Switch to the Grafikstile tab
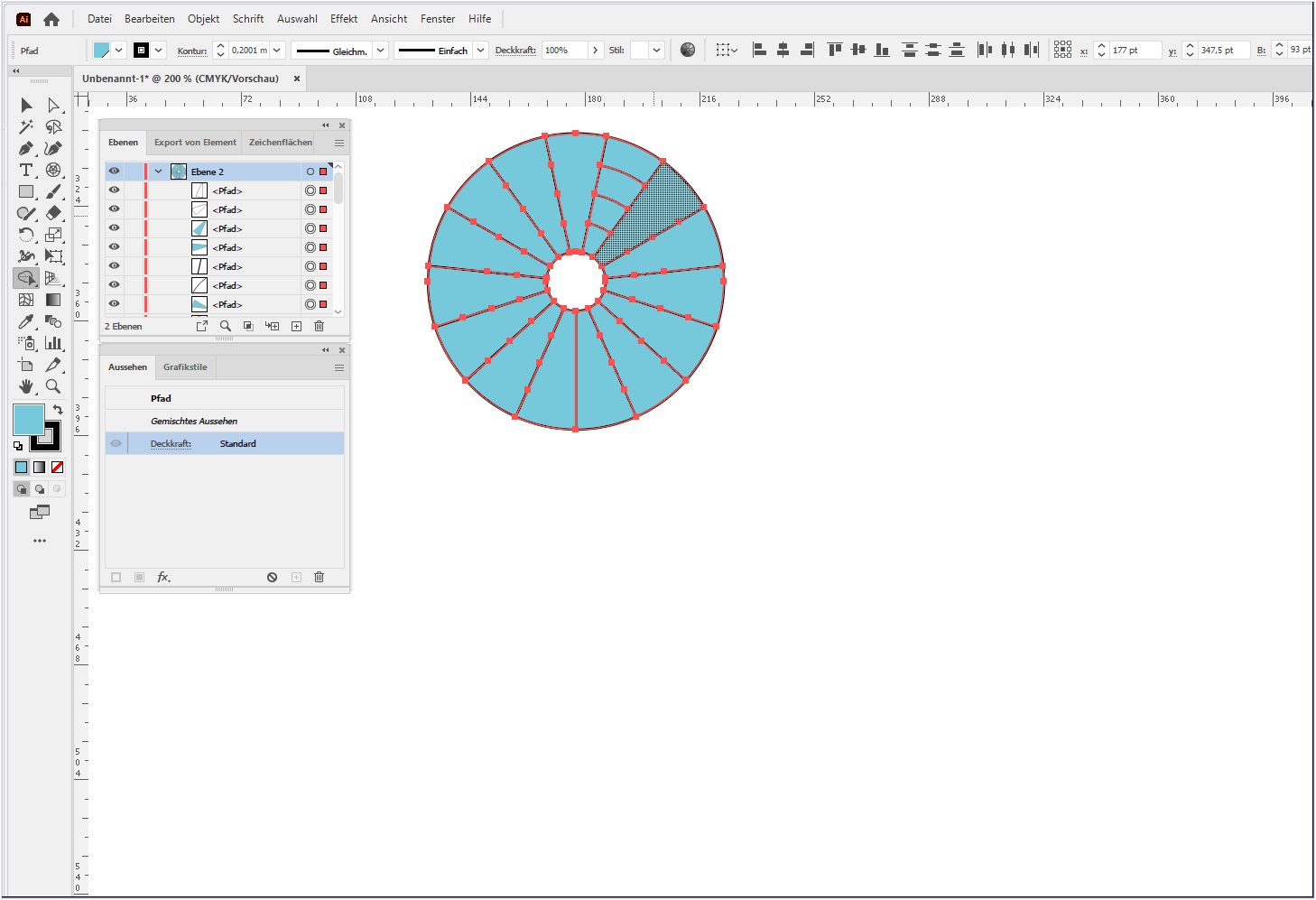1316x900 pixels. pos(185,367)
